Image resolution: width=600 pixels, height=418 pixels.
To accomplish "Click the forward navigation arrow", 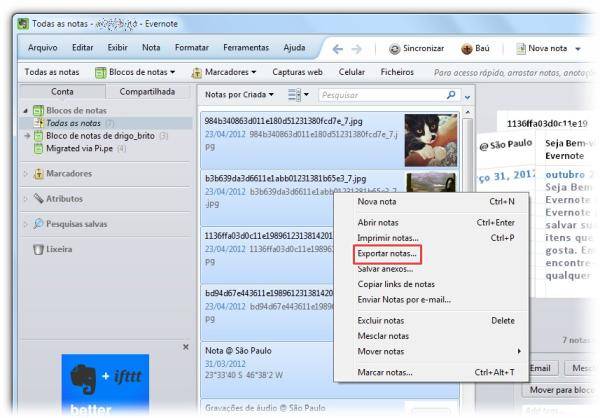I will (x=357, y=49).
